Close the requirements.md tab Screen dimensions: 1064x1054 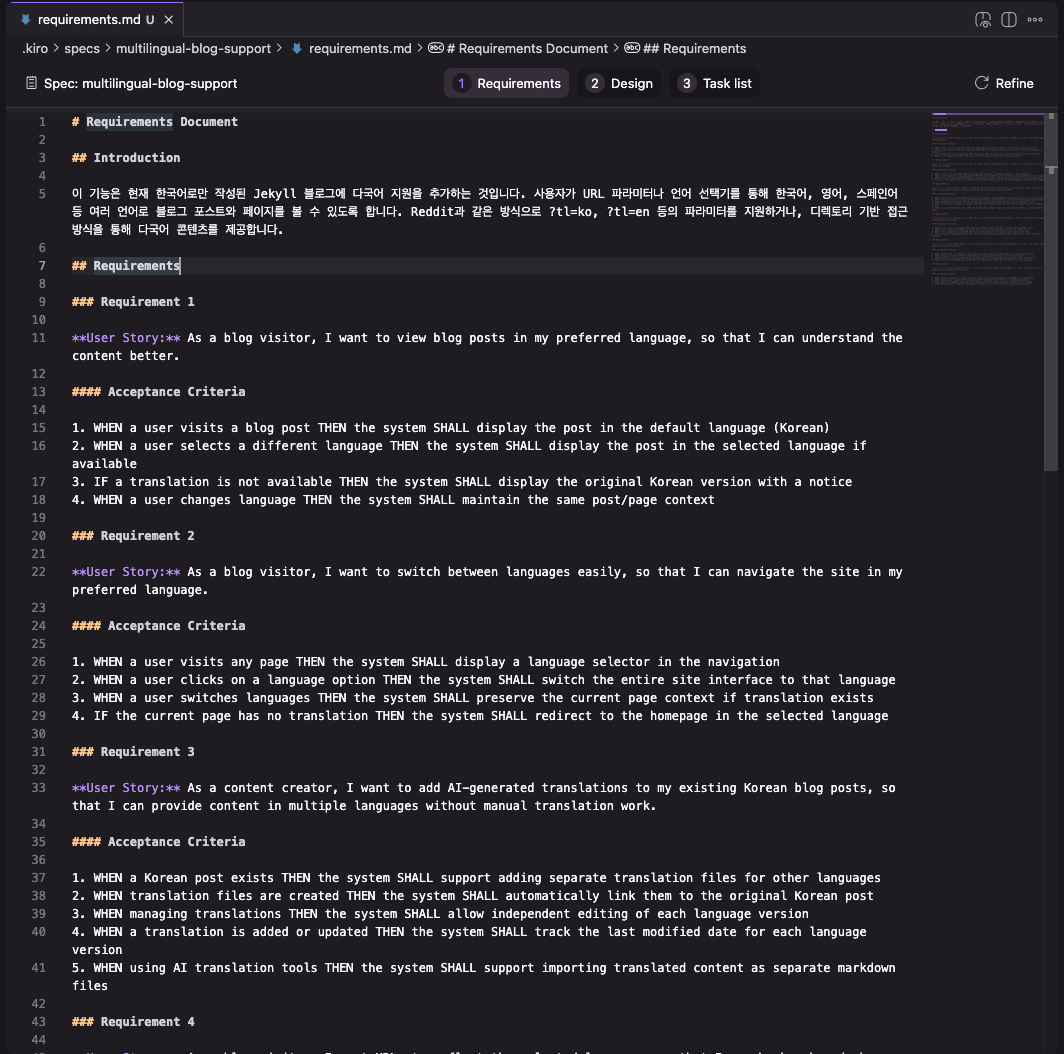(x=169, y=20)
